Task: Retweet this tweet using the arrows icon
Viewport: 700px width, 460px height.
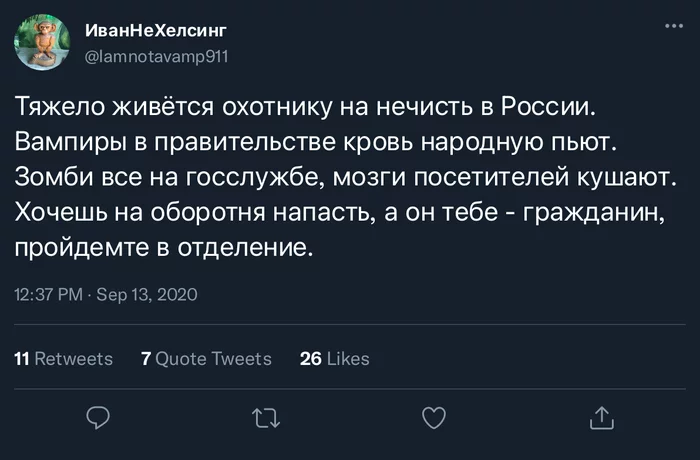Action: tap(264, 417)
